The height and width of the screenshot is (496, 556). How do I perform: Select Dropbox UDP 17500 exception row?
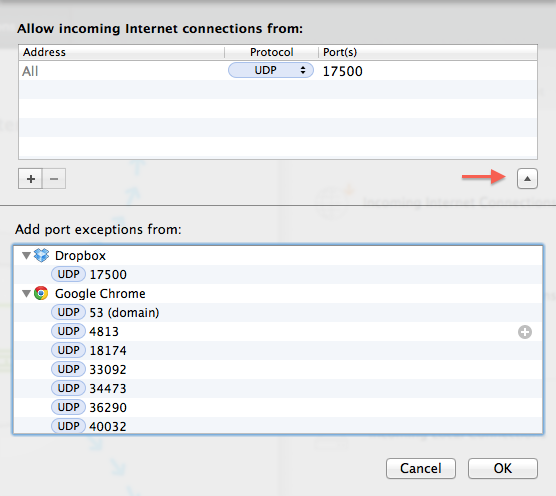278,274
